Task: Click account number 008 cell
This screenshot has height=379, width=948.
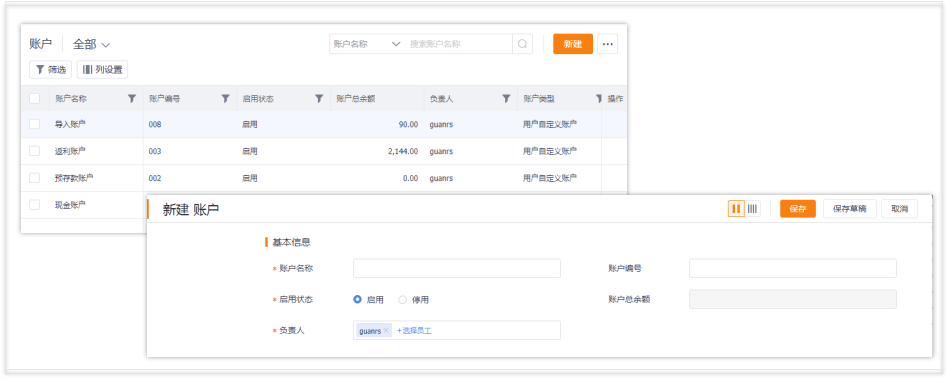Action: [155, 125]
